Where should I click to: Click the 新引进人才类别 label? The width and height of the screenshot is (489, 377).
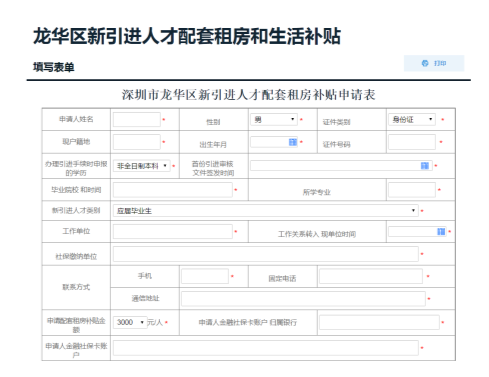(76, 210)
